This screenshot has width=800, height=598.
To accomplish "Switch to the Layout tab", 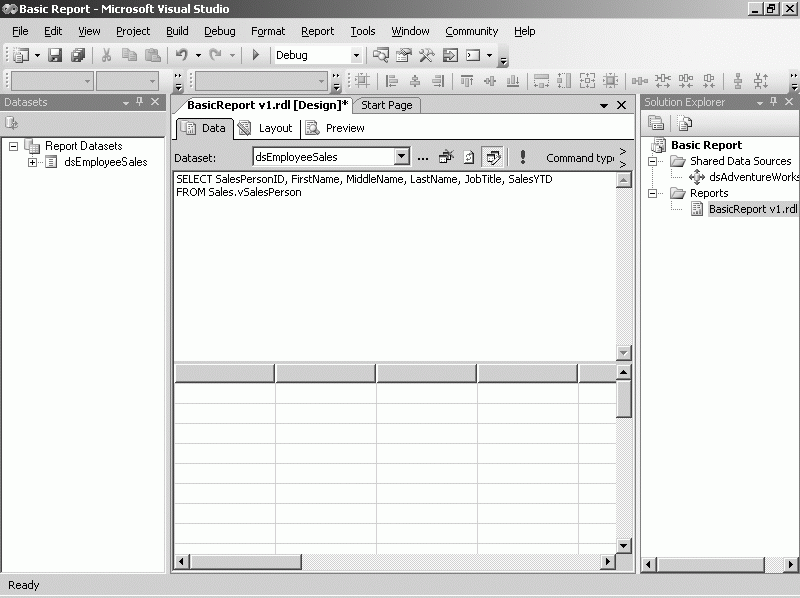I will pos(267,128).
